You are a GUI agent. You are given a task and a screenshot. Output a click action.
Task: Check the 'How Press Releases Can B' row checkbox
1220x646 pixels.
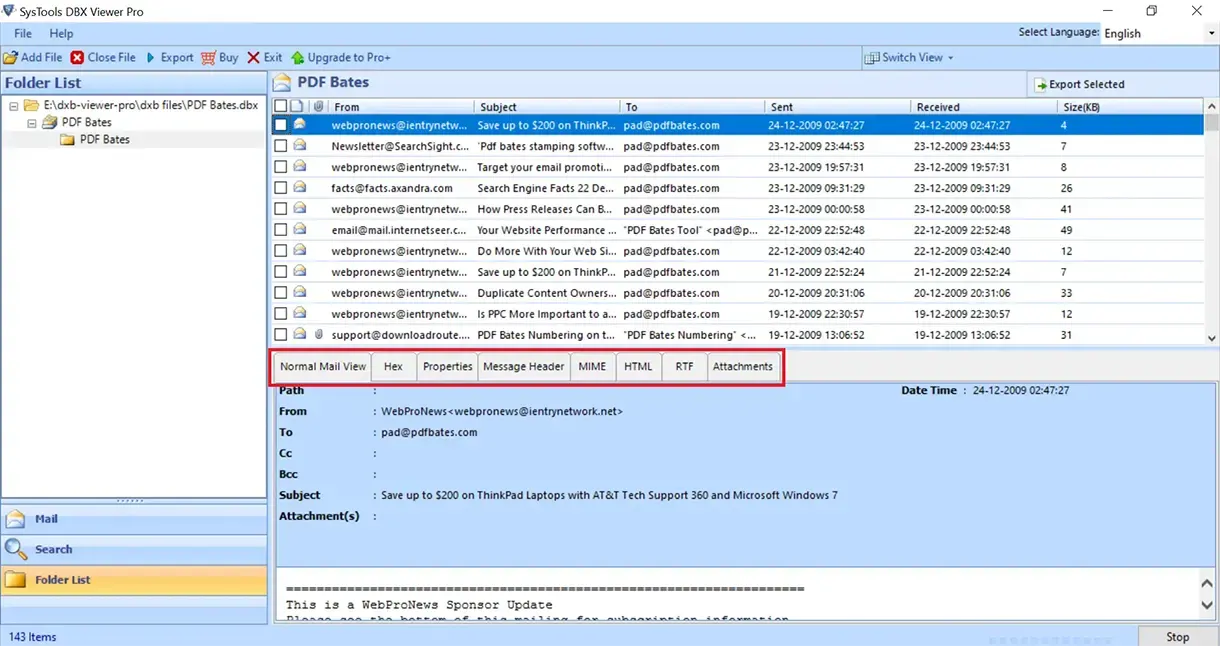(281, 209)
